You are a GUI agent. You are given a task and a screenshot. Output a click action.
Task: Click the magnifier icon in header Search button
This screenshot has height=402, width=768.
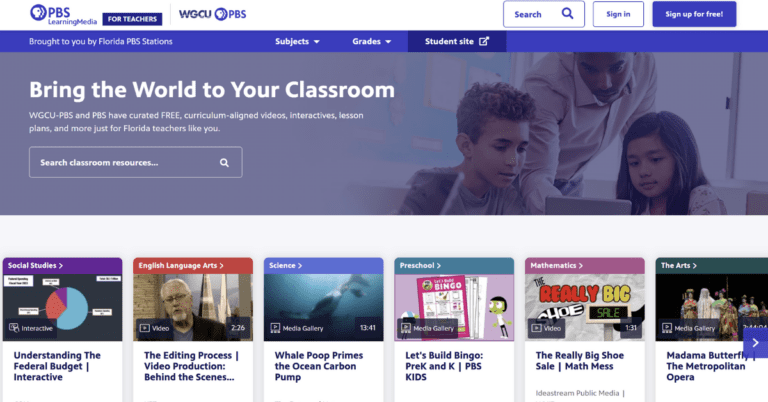[x=567, y=14]
